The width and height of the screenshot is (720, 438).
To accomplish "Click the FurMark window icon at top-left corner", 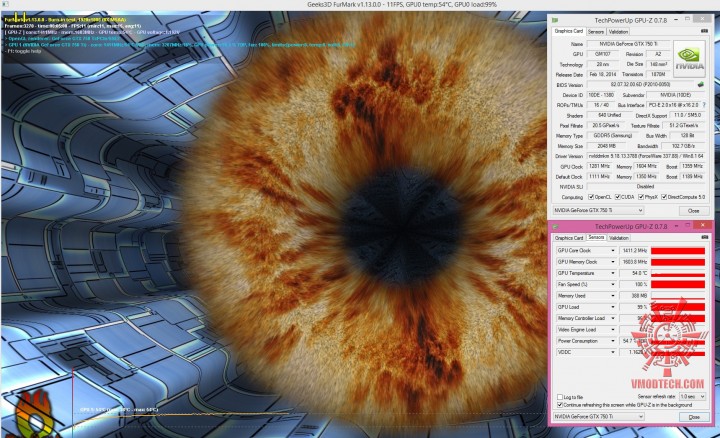I will 5,4.
